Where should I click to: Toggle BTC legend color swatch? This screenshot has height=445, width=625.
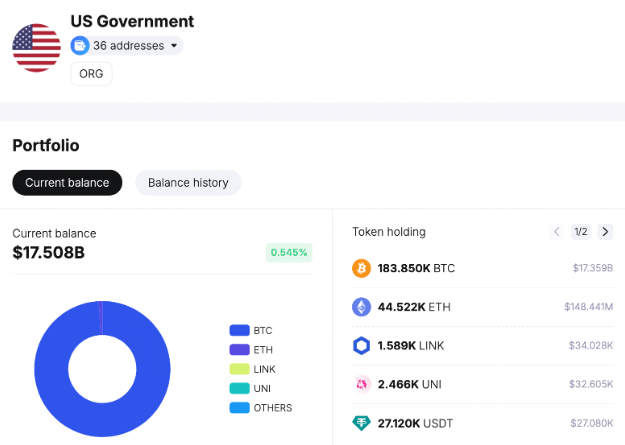pos(239,330)
